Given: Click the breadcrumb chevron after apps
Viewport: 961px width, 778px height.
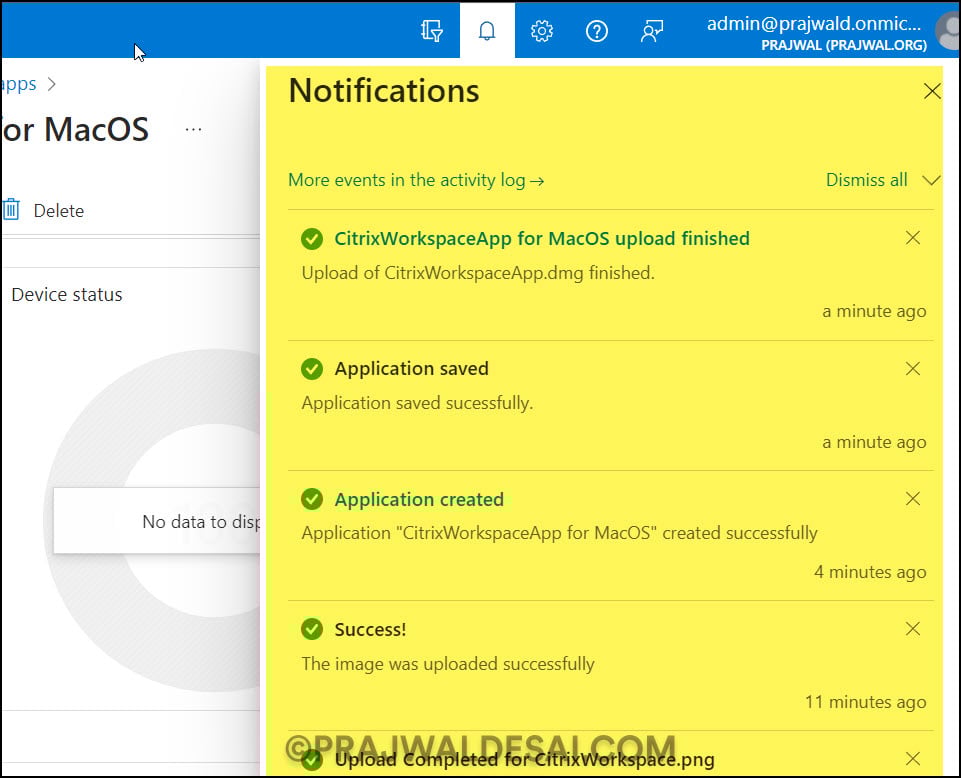Looking at the screenshot, I should point(51,84).
